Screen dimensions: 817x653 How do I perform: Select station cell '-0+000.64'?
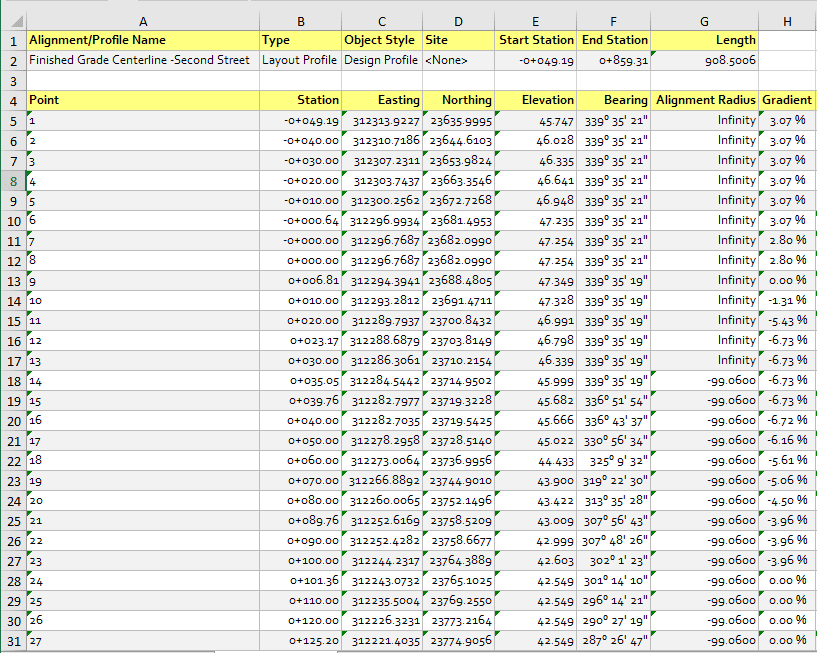pos(301,221)
